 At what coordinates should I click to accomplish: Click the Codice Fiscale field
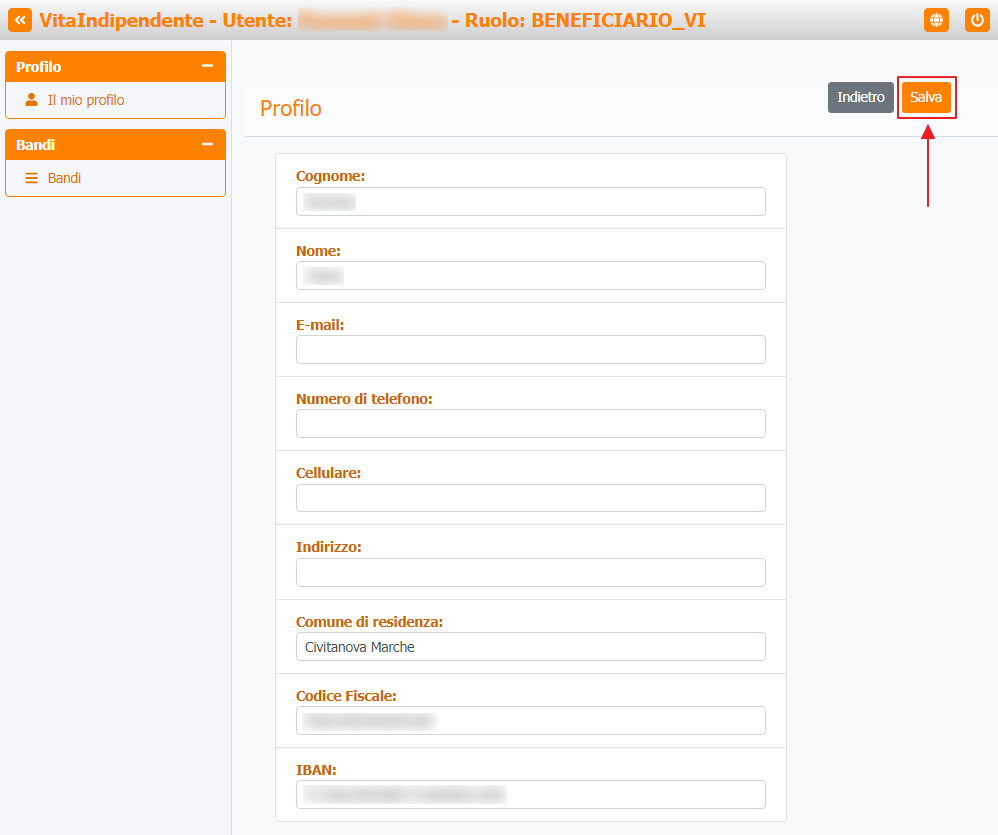pos(531,720)
